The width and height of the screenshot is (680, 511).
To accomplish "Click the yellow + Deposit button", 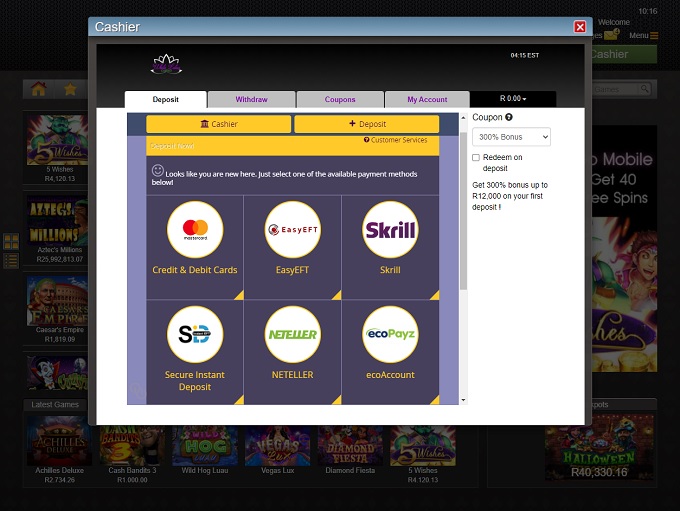I will pyautogui.click(x=367, y=124).
